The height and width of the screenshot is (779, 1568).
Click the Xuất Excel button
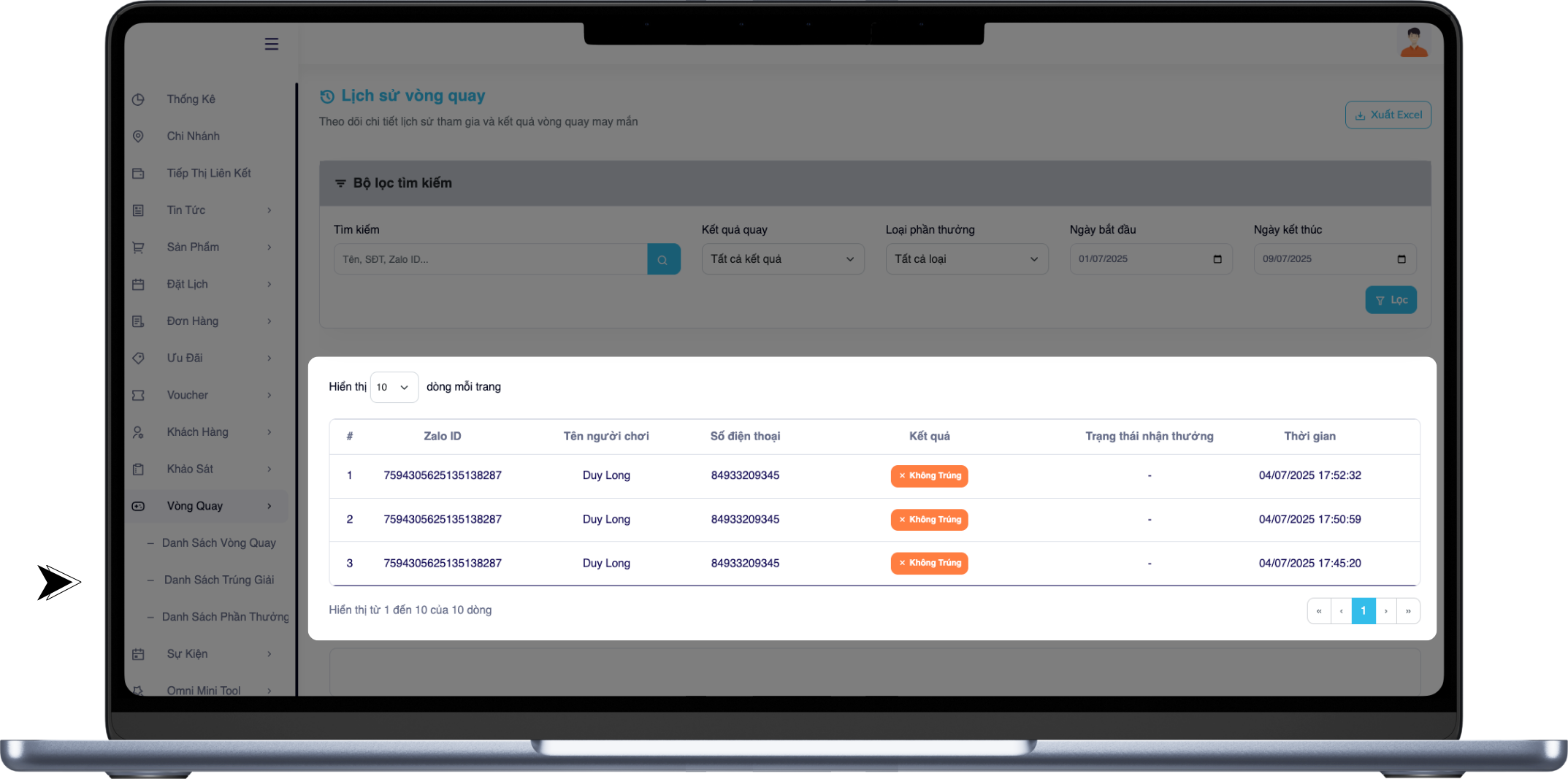click(x=1388, y=115)
